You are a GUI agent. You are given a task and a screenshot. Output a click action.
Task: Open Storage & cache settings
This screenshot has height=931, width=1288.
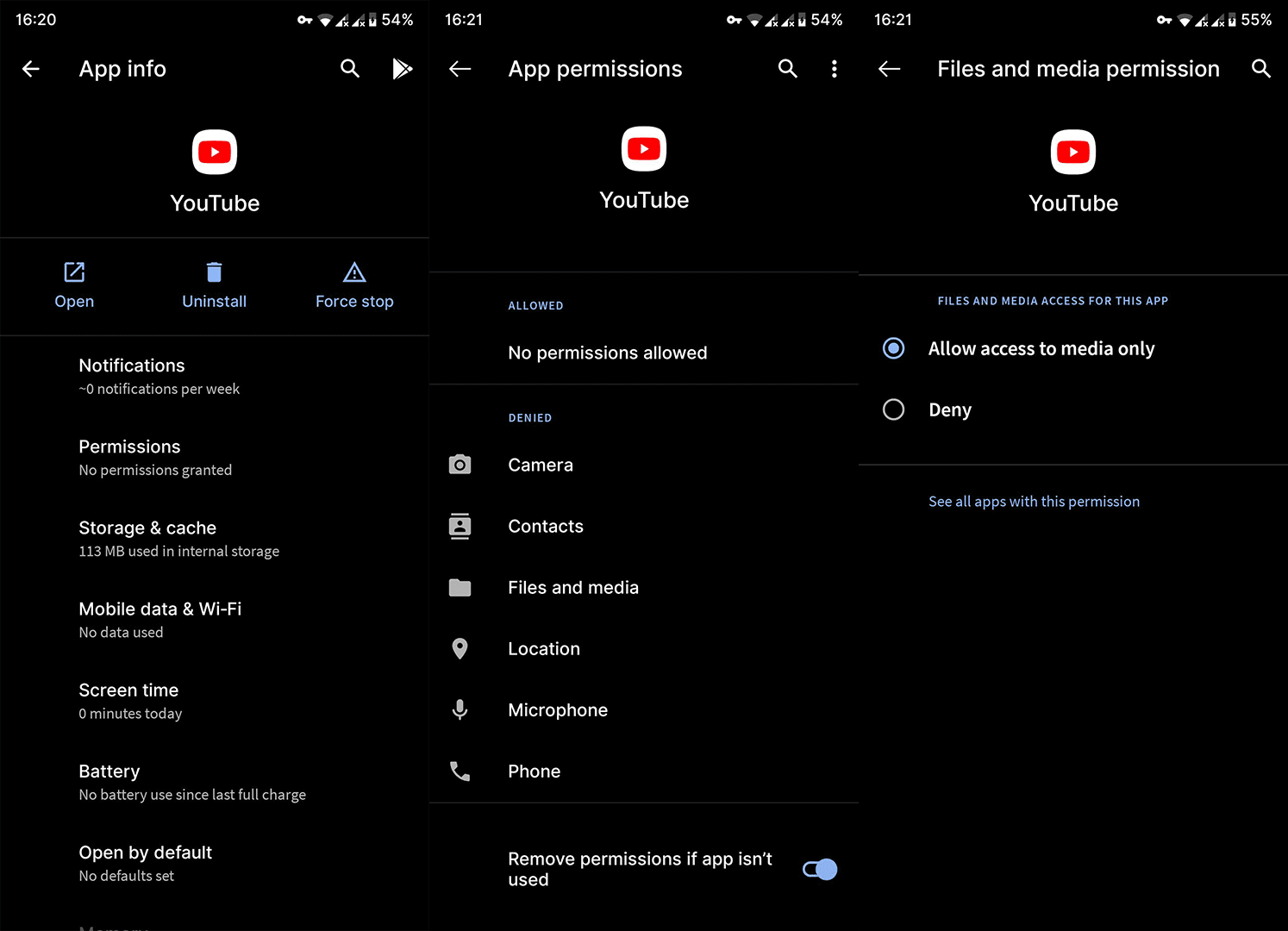point(147,538)
